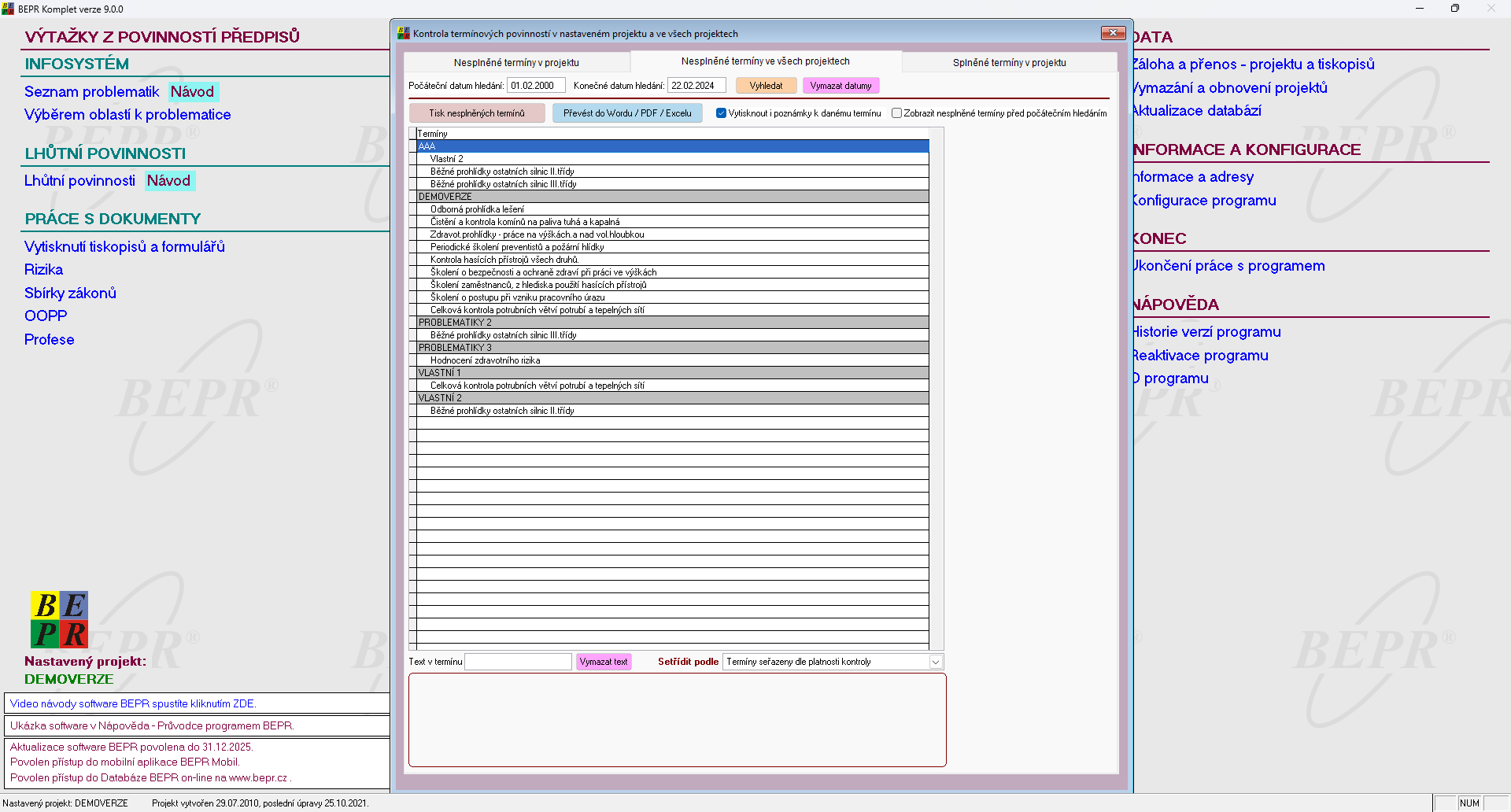Select Periodické školení preventistů row
The height and width of the screenshot is (812, 1511).
coord(673,247)
